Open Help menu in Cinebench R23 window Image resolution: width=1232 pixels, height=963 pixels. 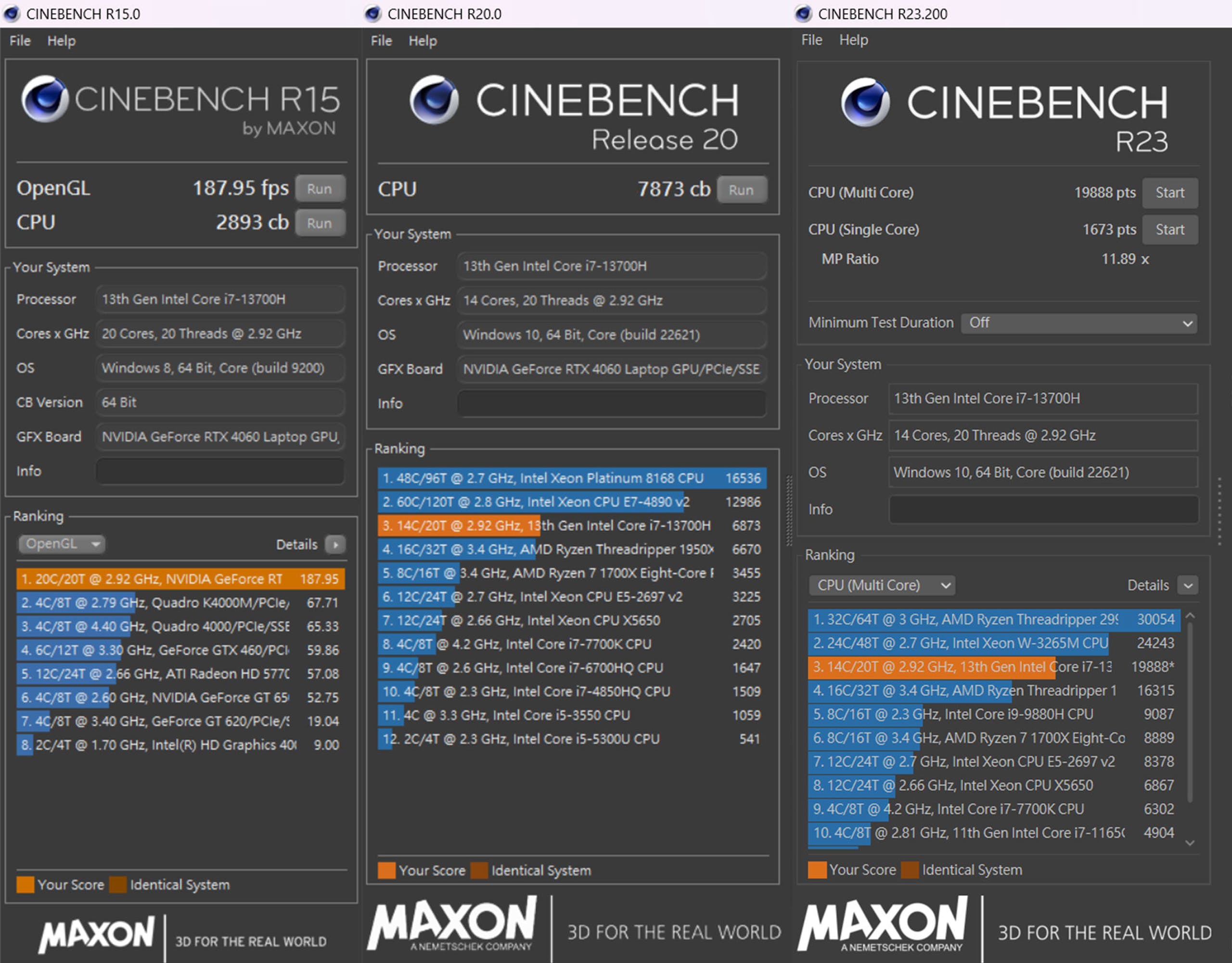[x=853, y=40]
